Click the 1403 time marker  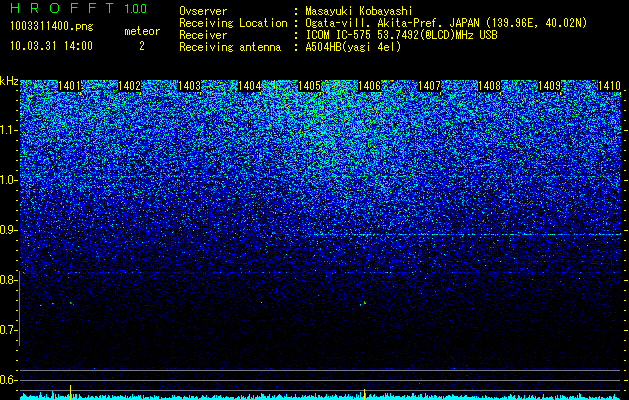pyautogui.click(x=189, y=86)
